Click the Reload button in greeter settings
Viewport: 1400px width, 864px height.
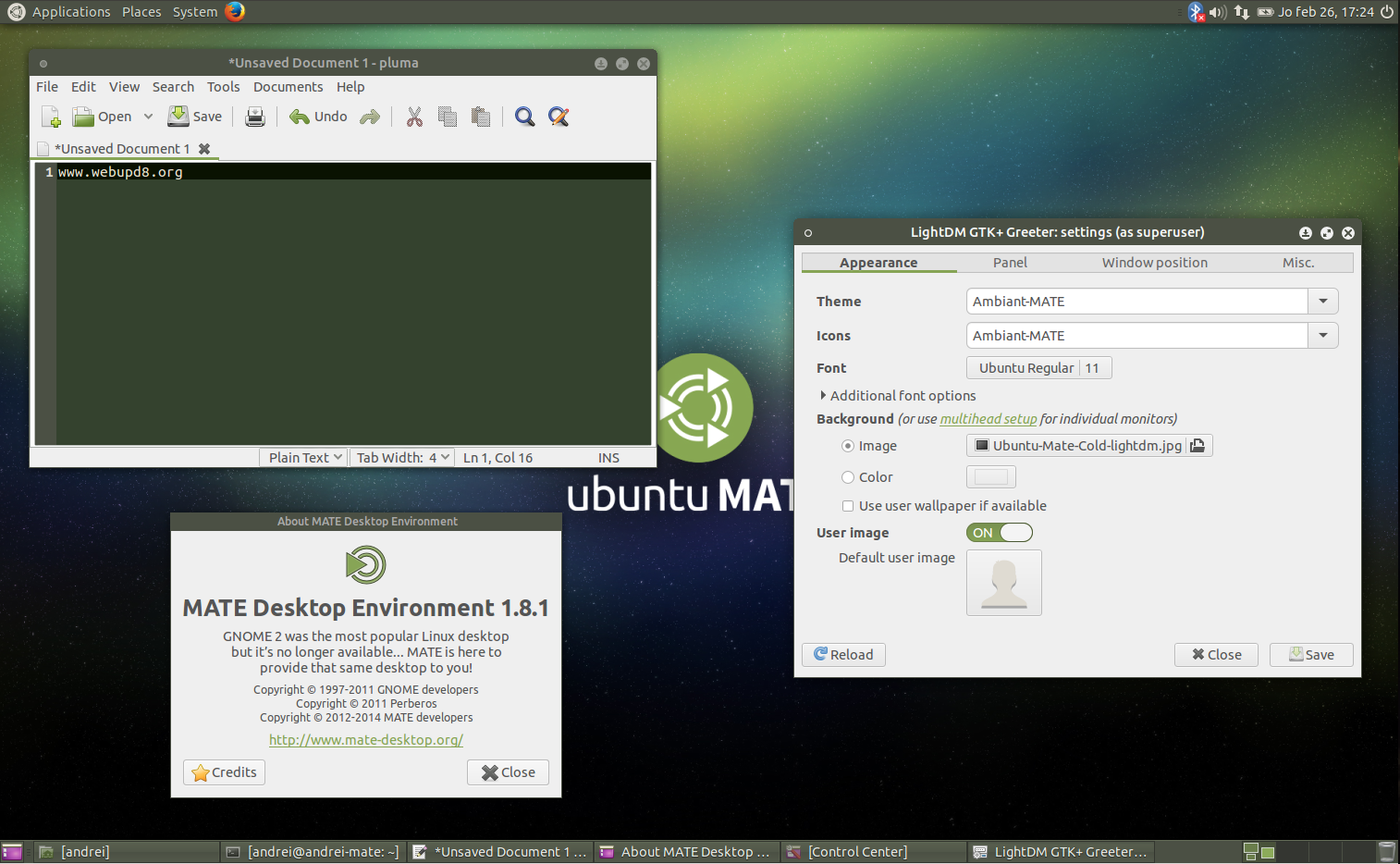click(x=842, y=654)
